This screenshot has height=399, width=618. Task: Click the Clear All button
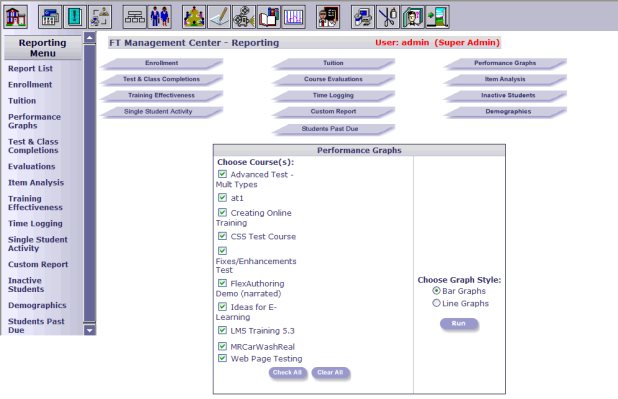pos(330,373)
